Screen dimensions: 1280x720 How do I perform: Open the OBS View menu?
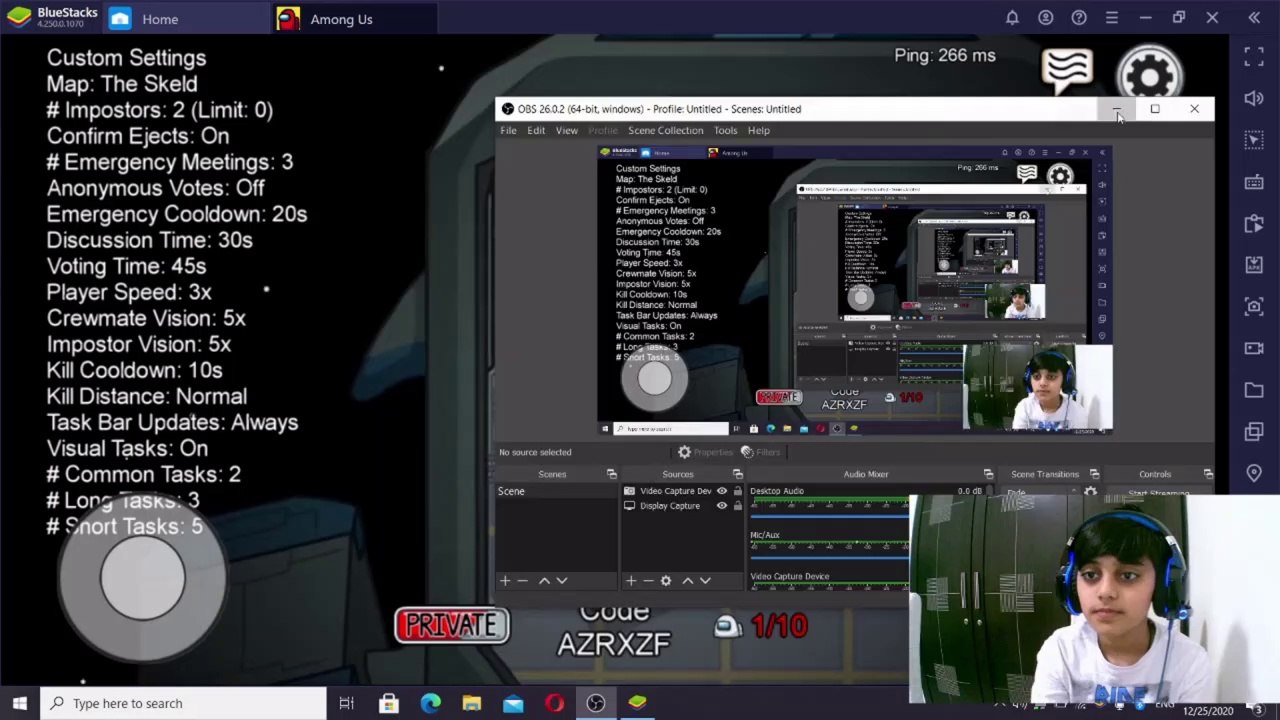(x=566, y=130)
